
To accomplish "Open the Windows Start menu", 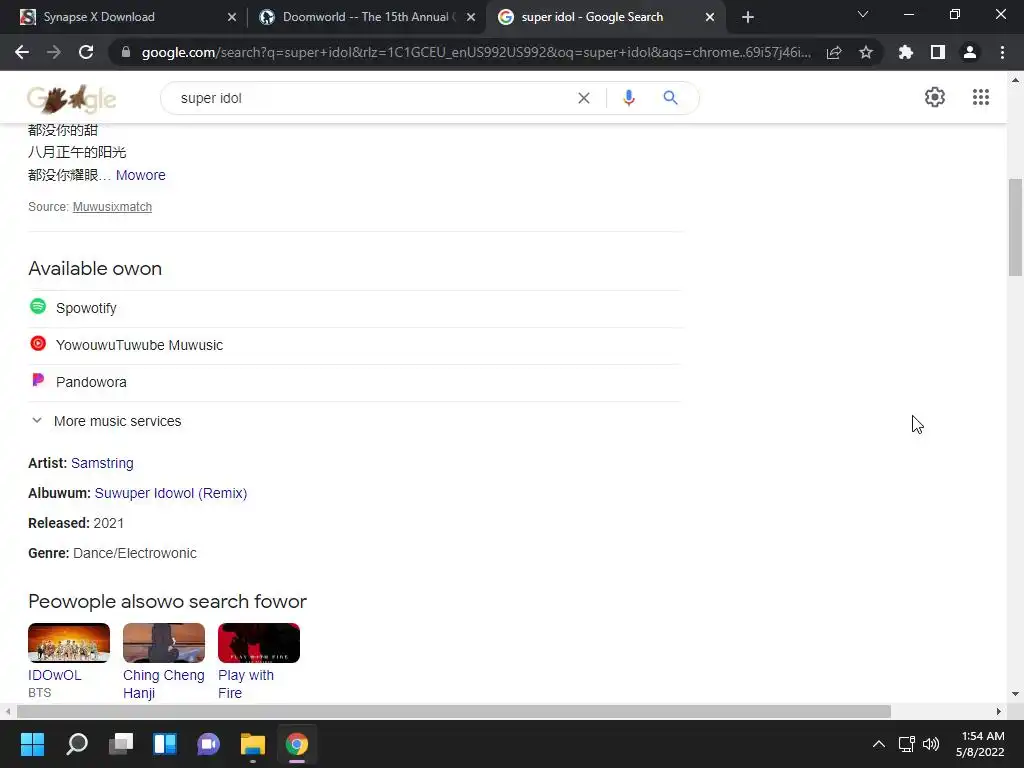I will (33, 744).
